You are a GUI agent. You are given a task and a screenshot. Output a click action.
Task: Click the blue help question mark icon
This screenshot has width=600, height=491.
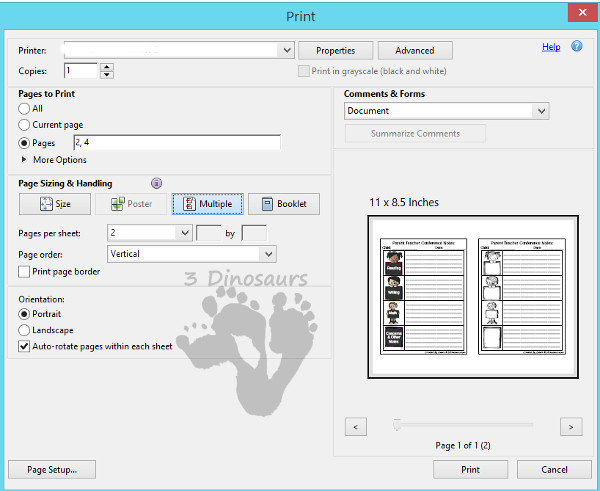(x=577, y=47)
